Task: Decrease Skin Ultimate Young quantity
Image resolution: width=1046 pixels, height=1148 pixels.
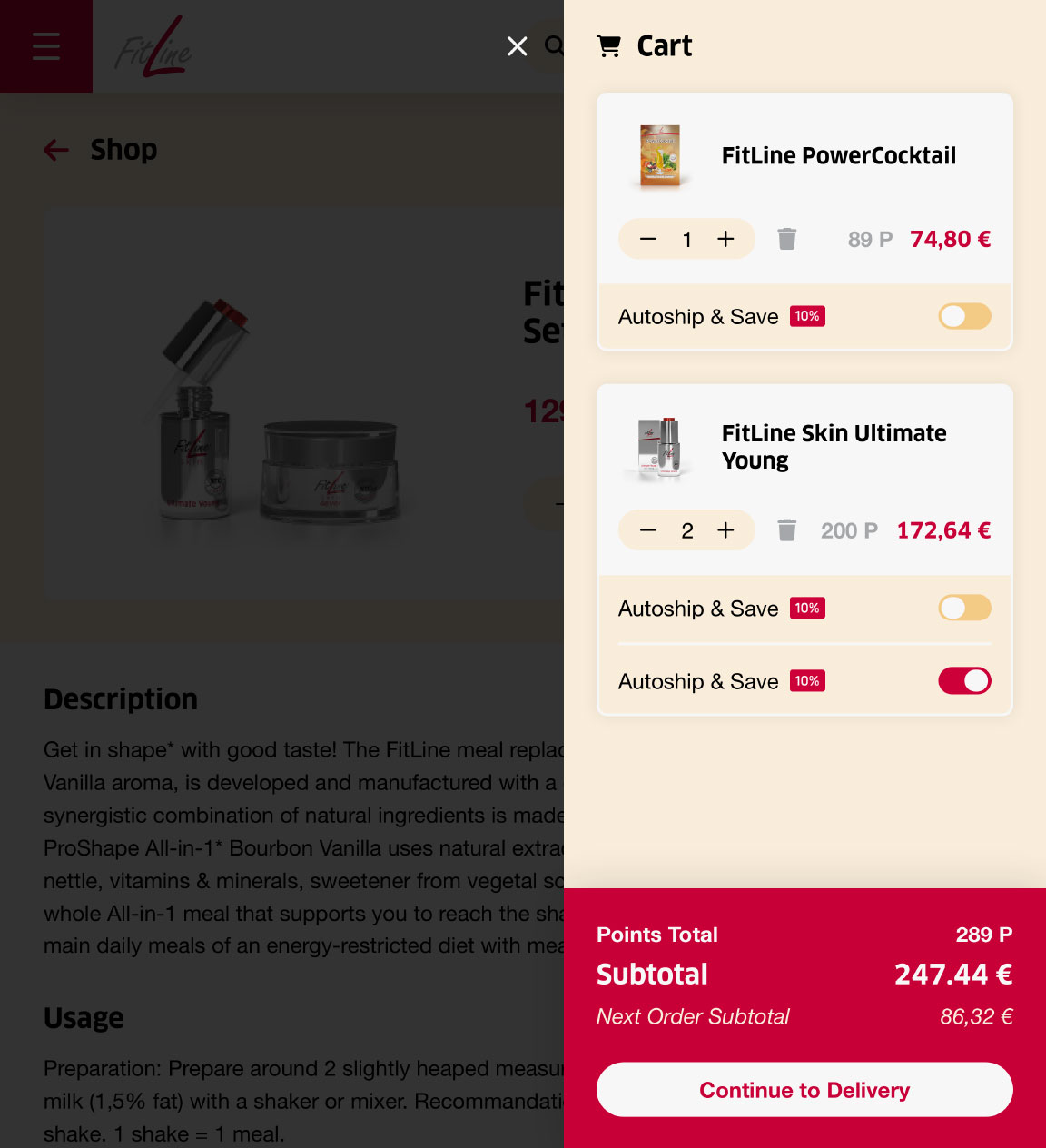Action: coord(648,530)
